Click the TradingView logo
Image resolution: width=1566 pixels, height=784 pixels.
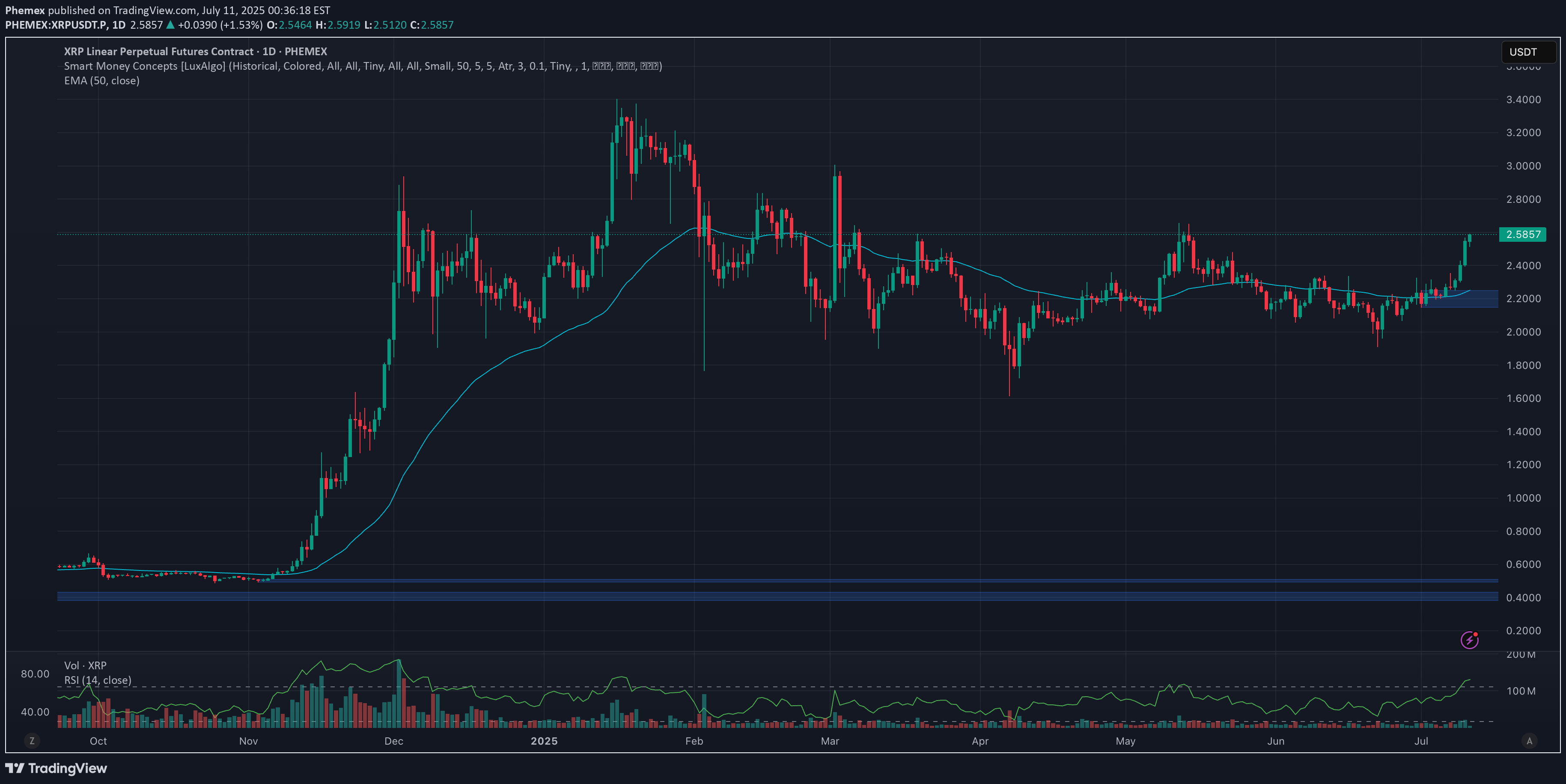(x=56, y=768)
